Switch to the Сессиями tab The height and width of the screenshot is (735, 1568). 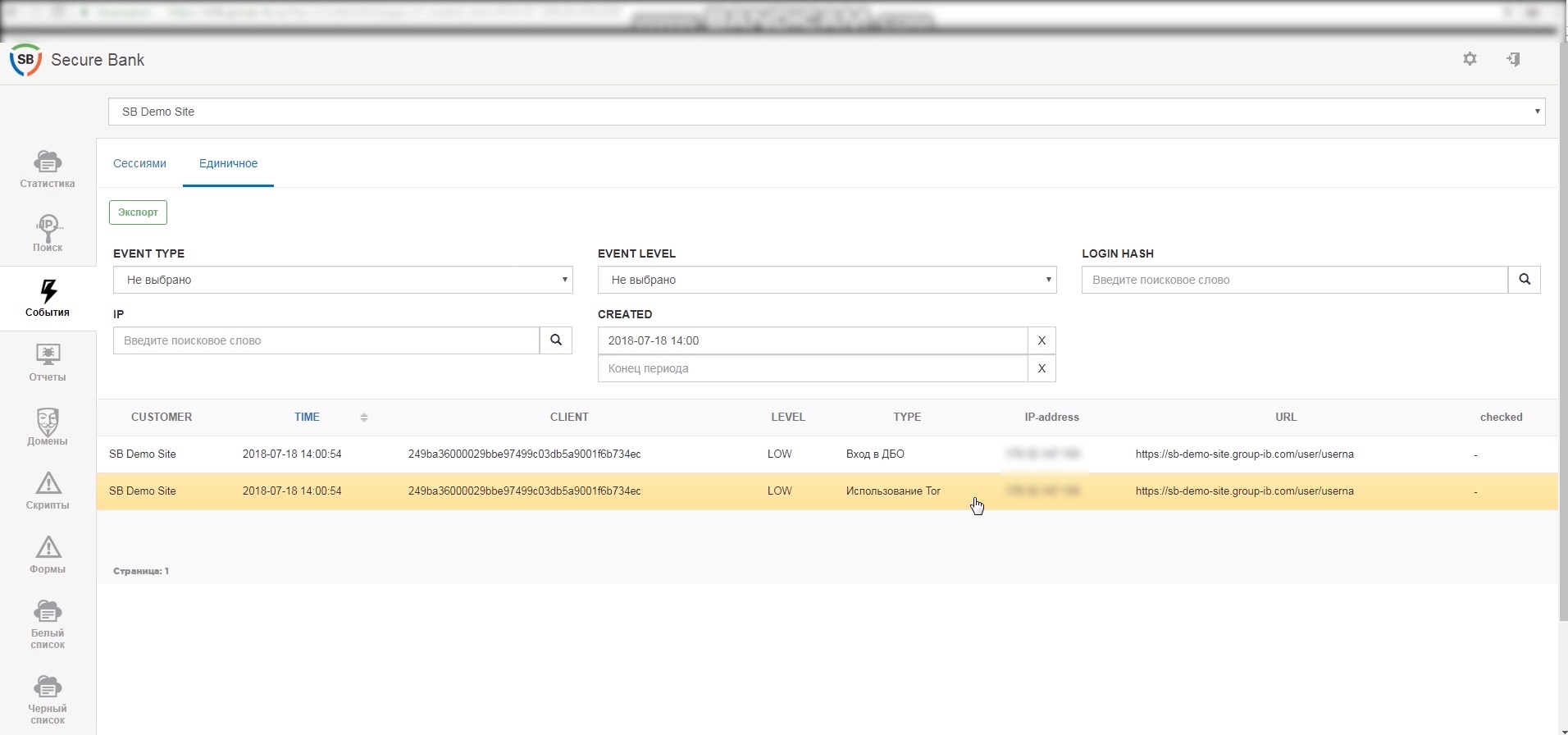[139, 163]
